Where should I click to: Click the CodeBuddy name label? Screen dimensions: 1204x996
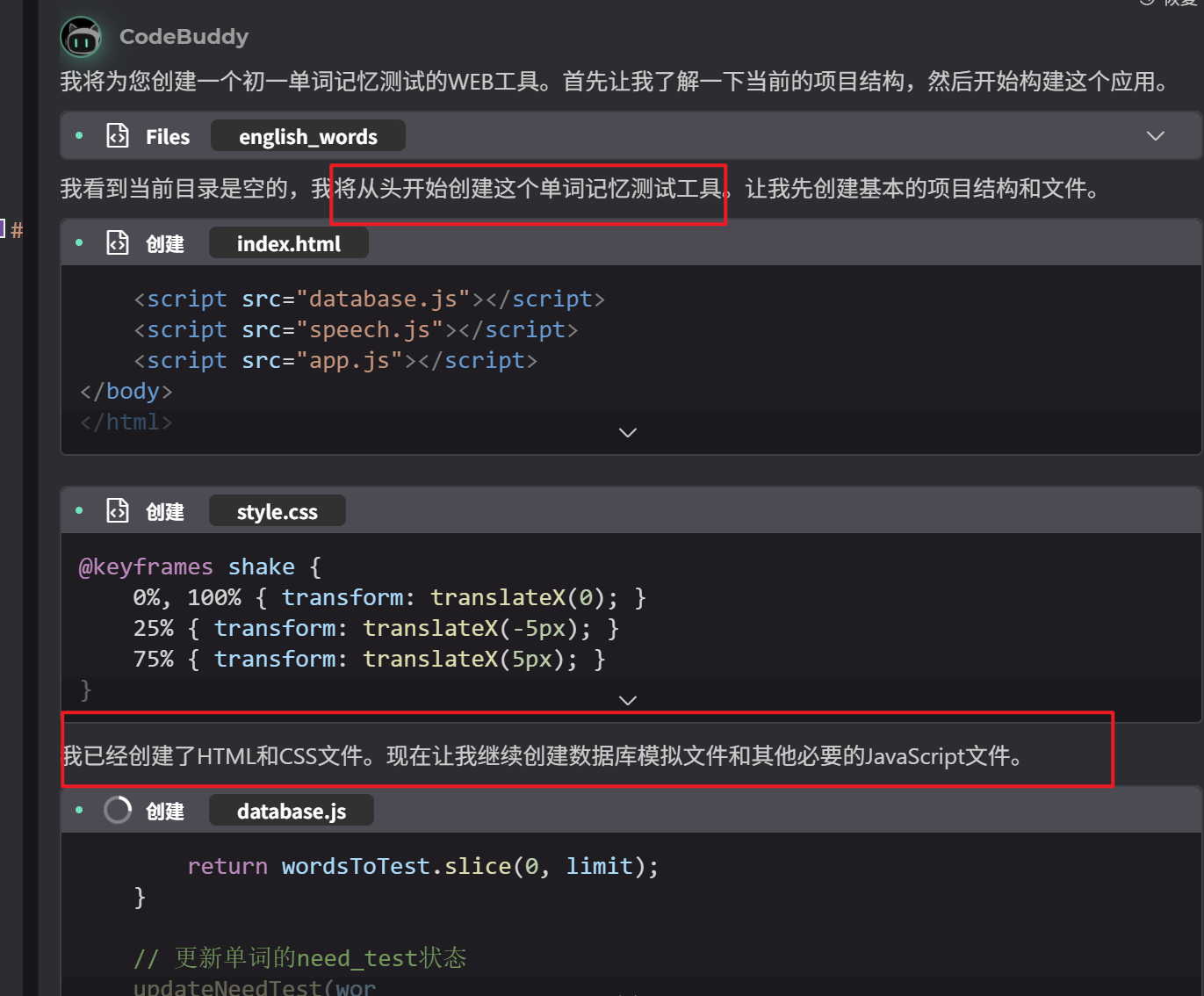(x=184, y=37)
